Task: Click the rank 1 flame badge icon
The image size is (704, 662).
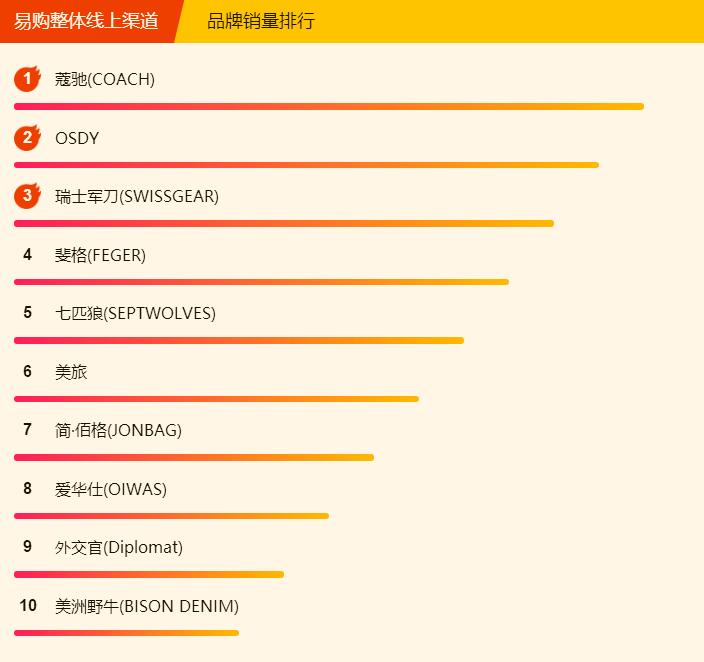Action: (27, 79)
